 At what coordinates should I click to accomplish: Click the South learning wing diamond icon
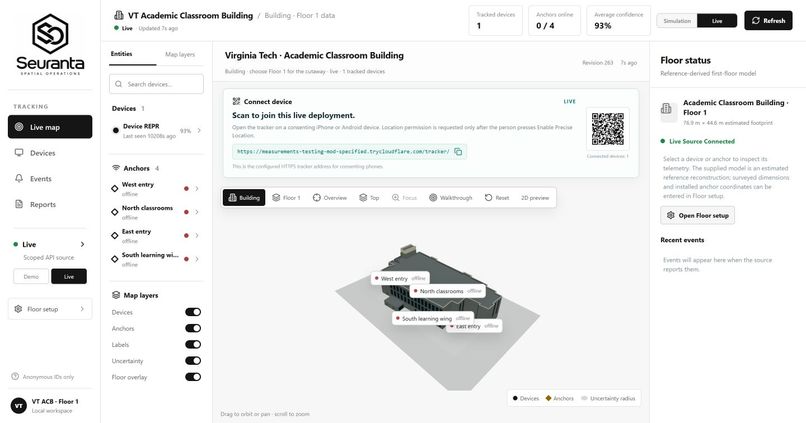[115, 259]
